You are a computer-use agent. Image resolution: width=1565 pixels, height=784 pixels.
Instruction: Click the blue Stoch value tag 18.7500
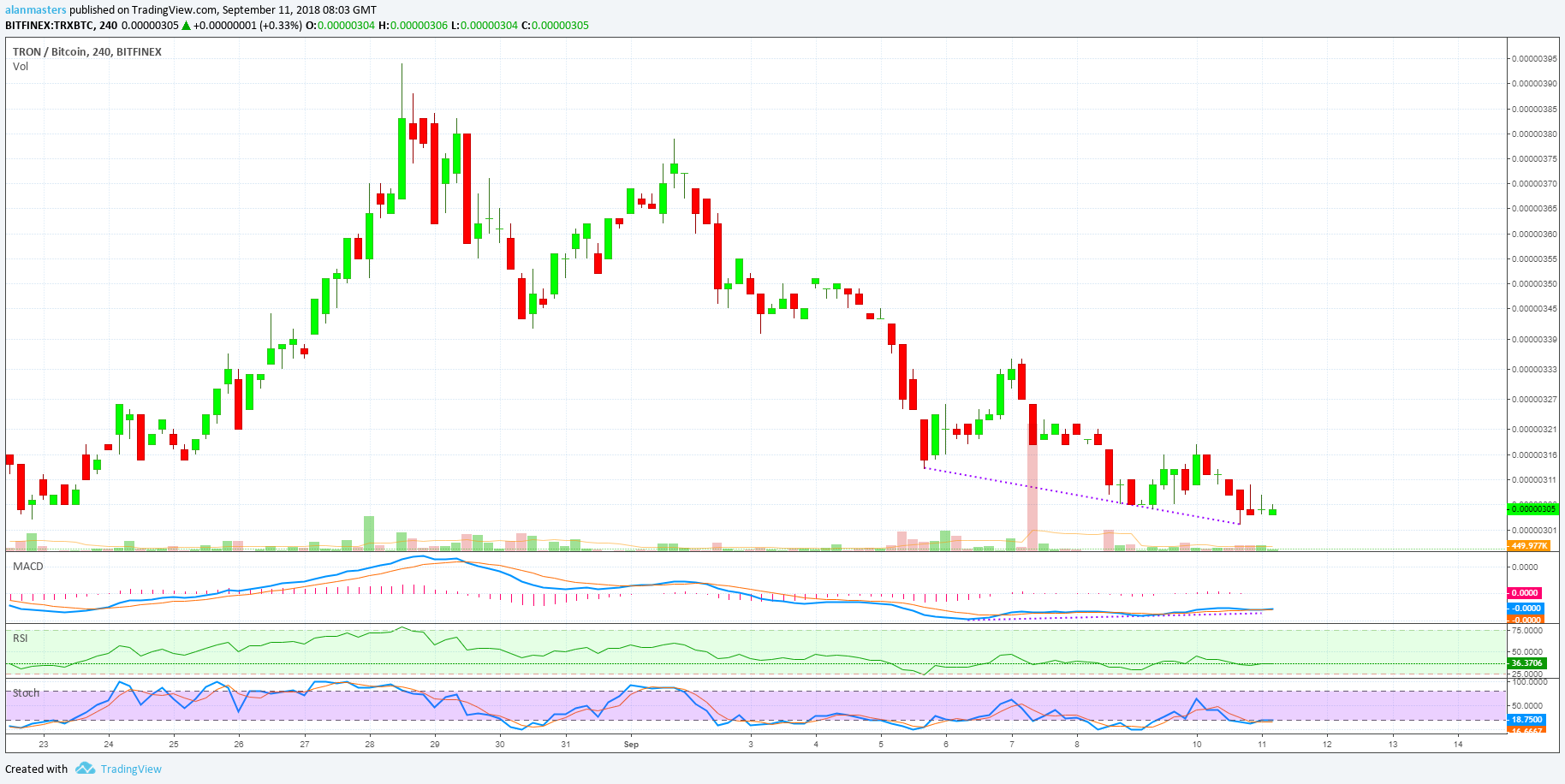tap(1526, 720)
